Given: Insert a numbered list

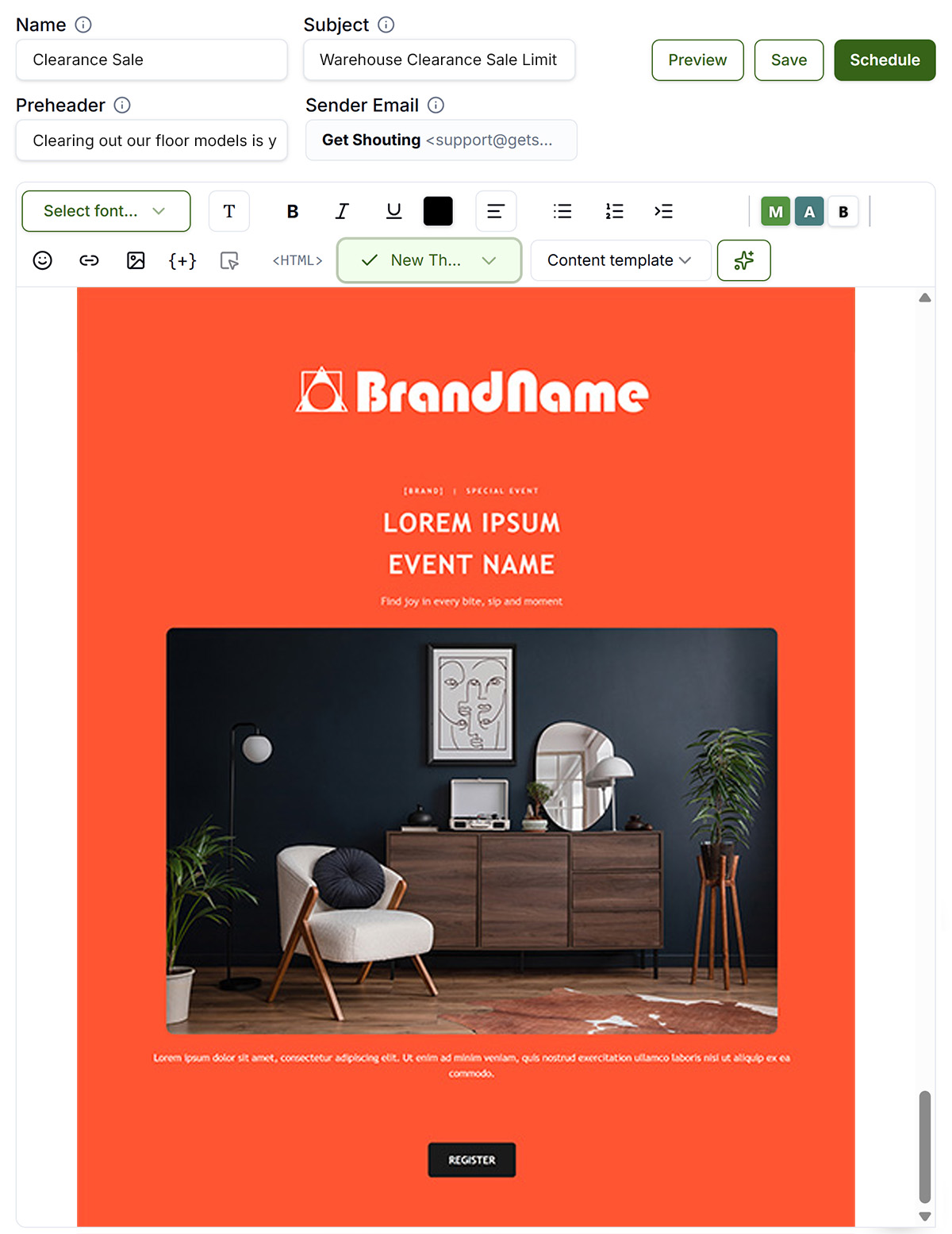Looking at the screenshot, I should (614, 211).
